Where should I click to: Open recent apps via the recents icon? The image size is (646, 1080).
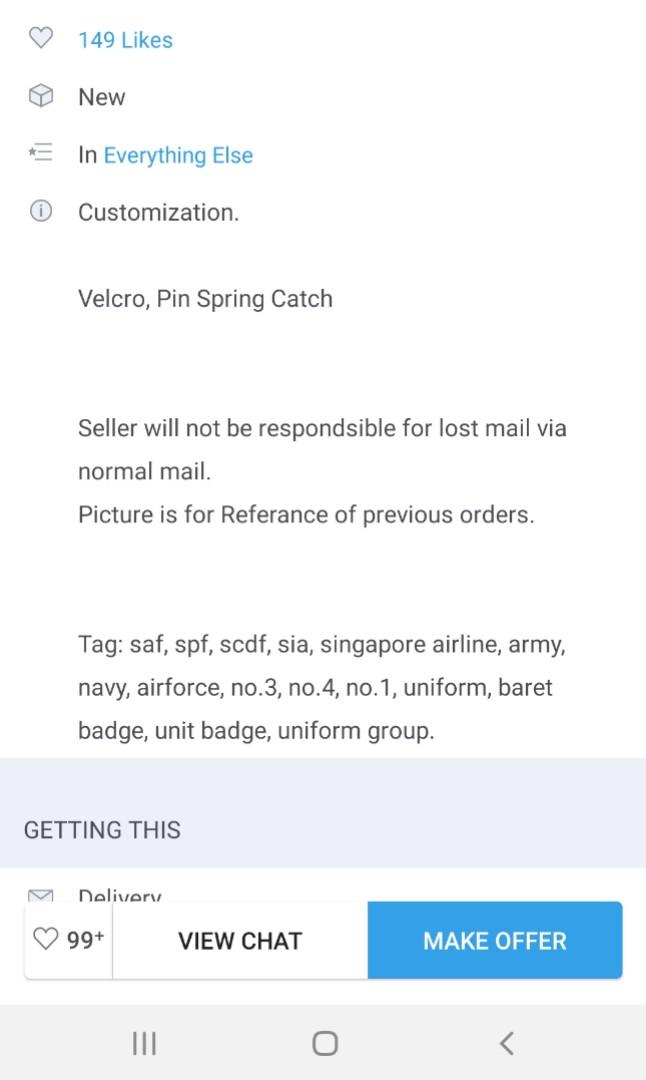[x=144, y=1042]
